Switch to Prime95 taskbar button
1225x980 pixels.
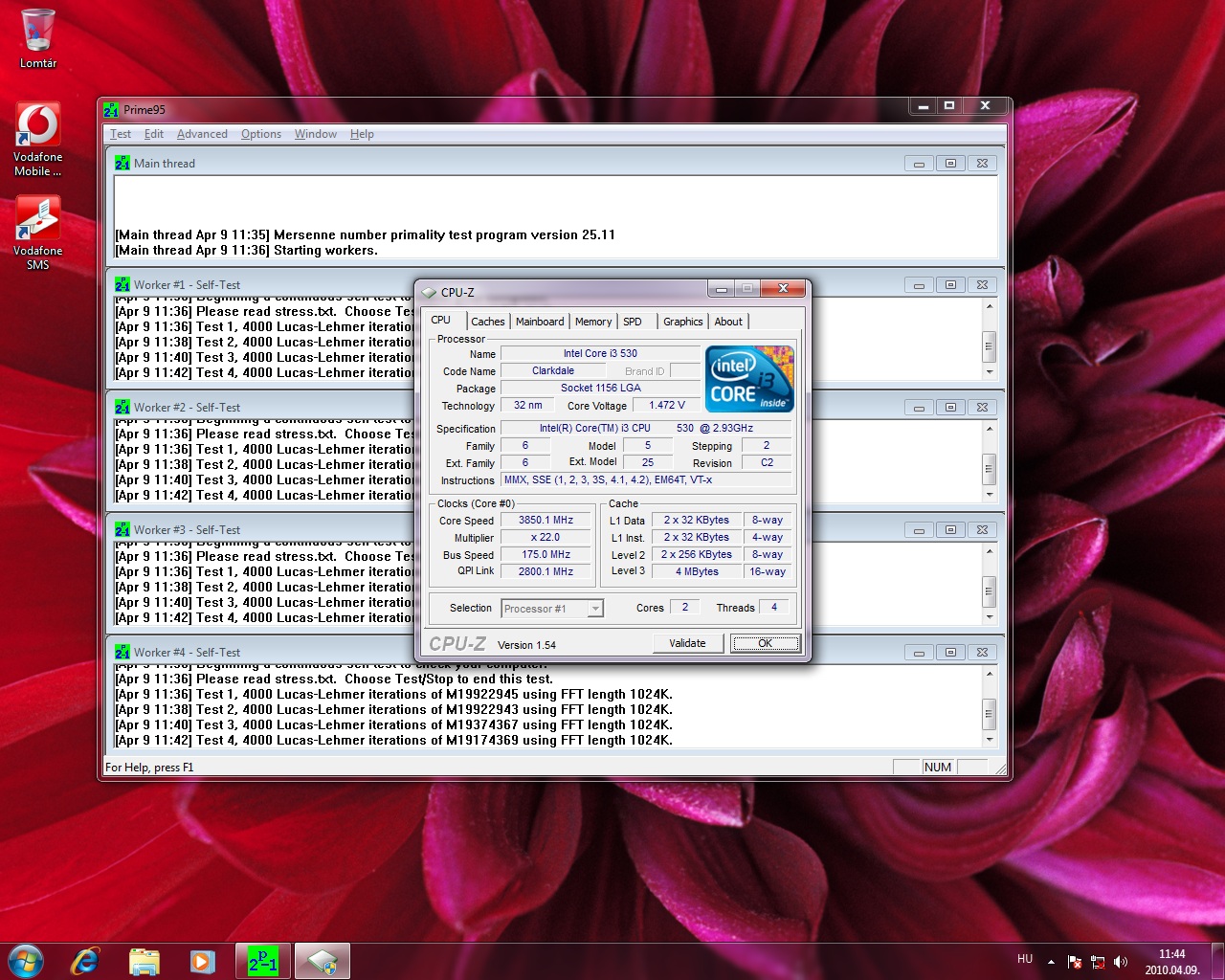coord(263,961)
